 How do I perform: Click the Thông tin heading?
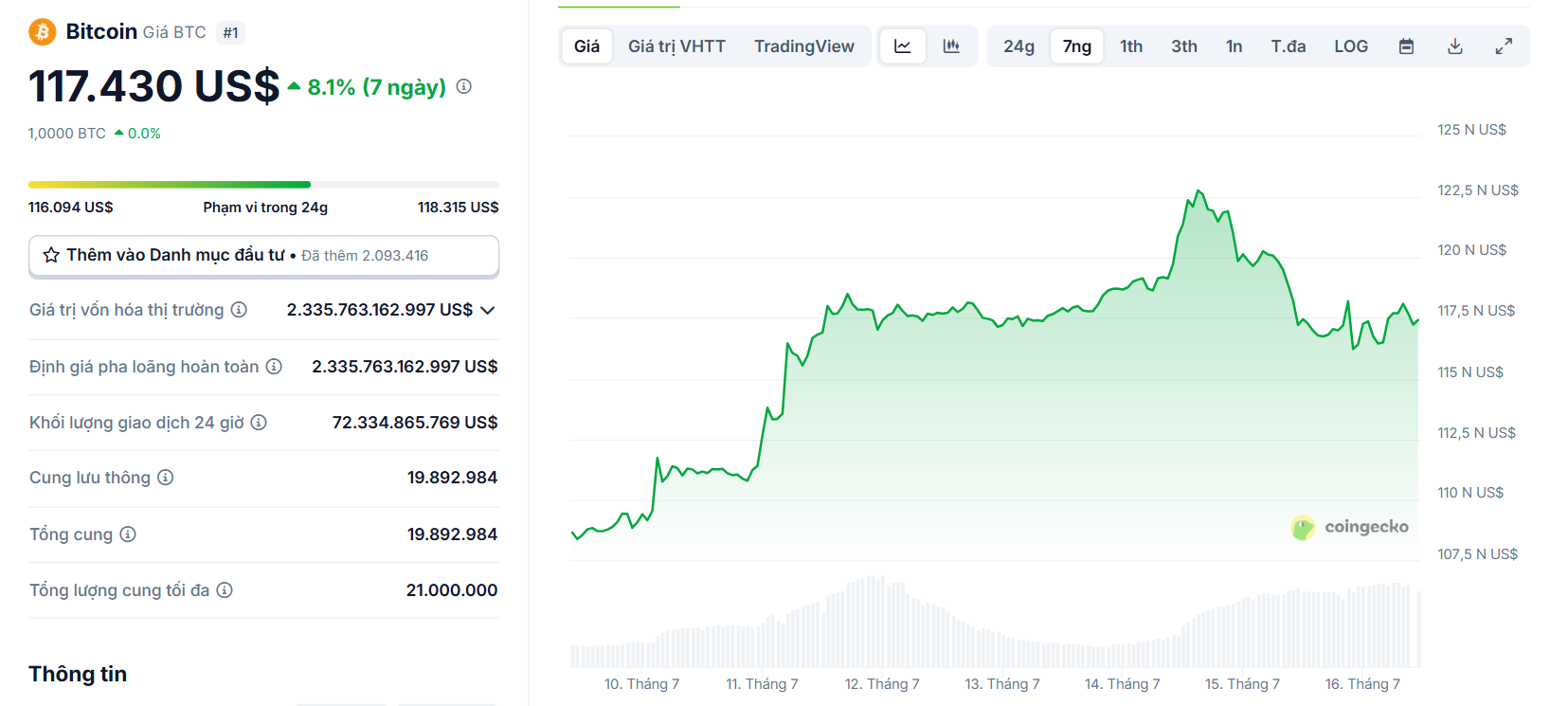point(78,674)
